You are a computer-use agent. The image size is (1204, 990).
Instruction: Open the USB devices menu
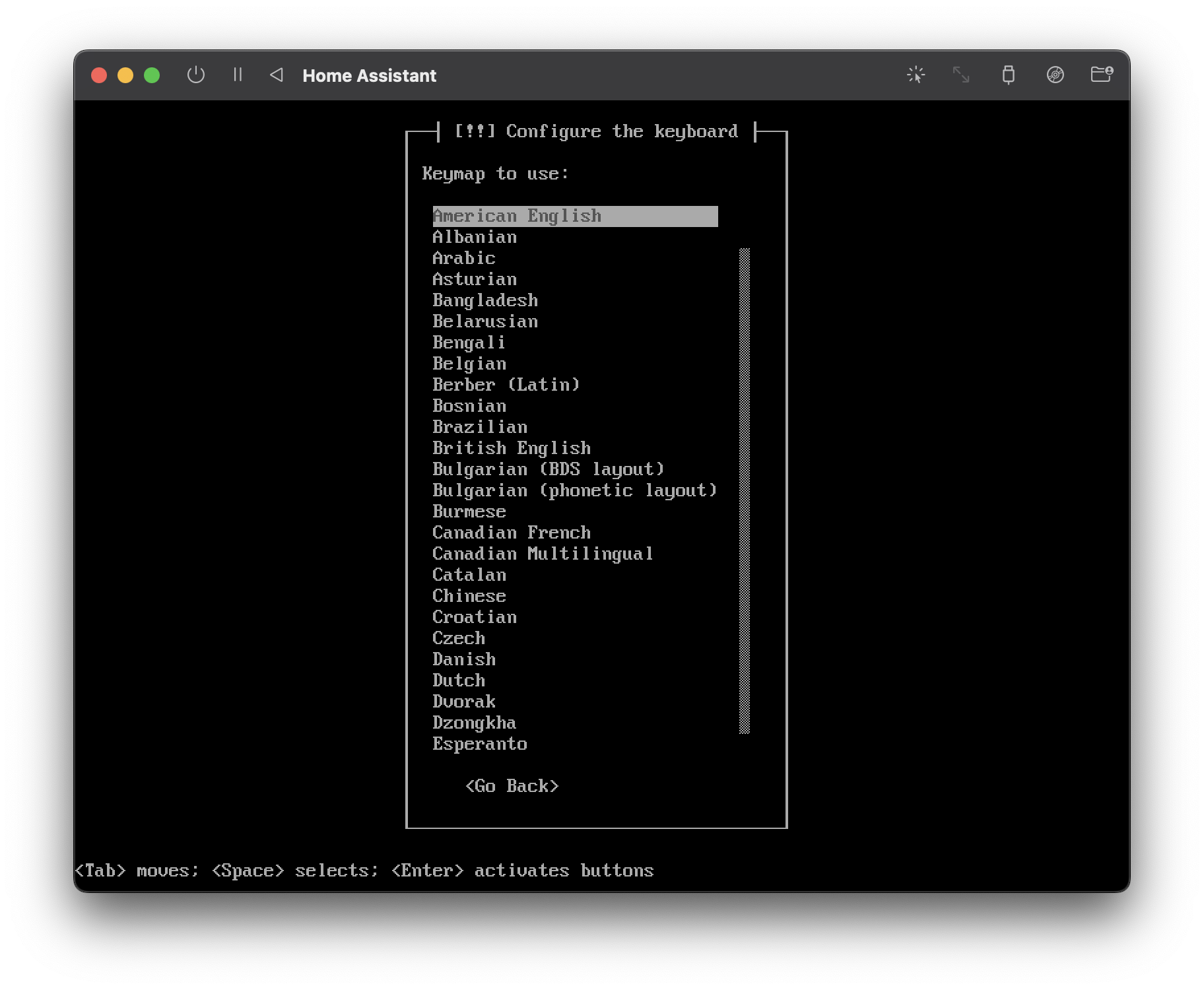pyautogui.click(x=1007, y=75)
